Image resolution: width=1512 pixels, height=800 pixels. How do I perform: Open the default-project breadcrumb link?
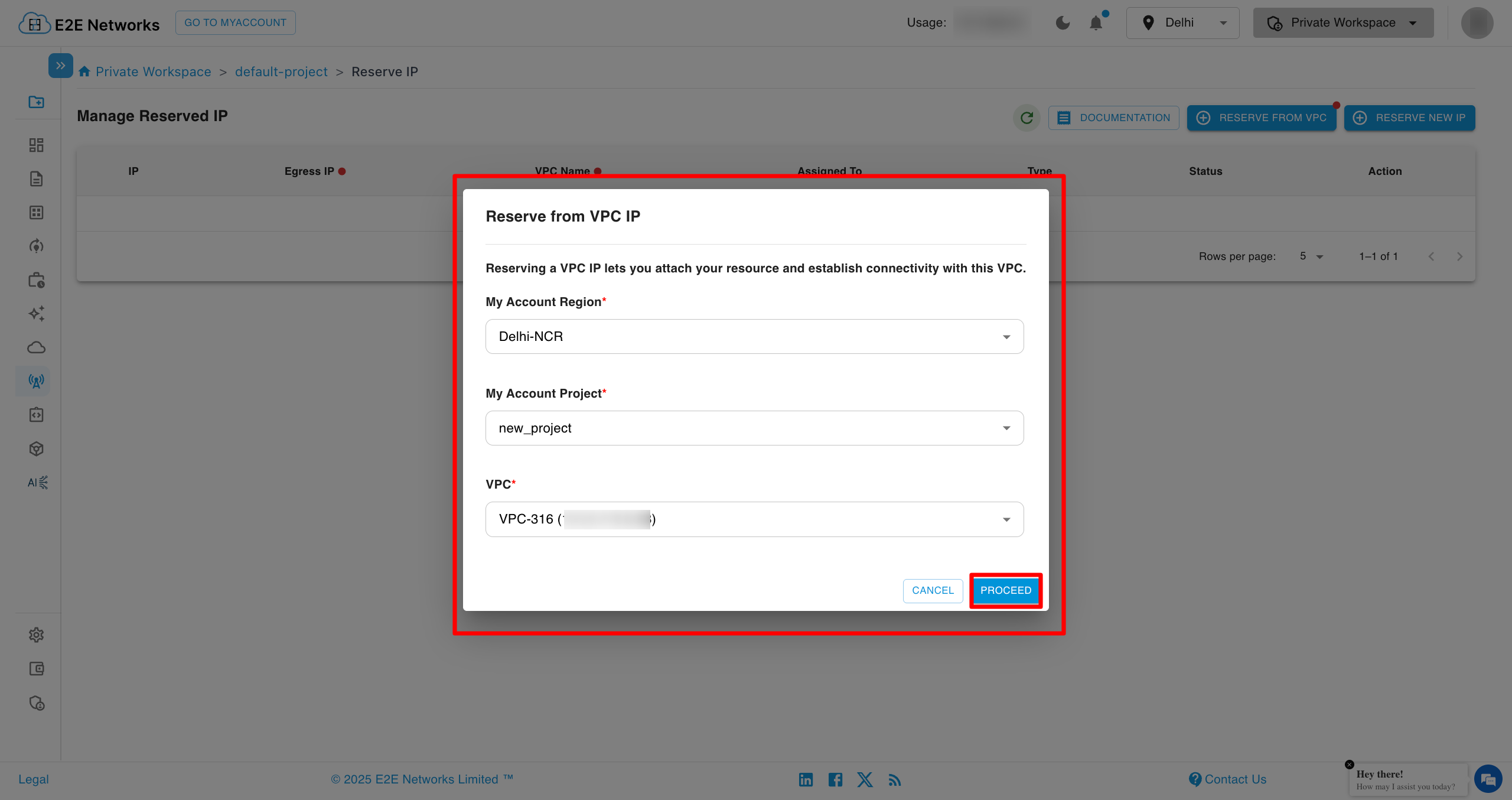[281, 71]
